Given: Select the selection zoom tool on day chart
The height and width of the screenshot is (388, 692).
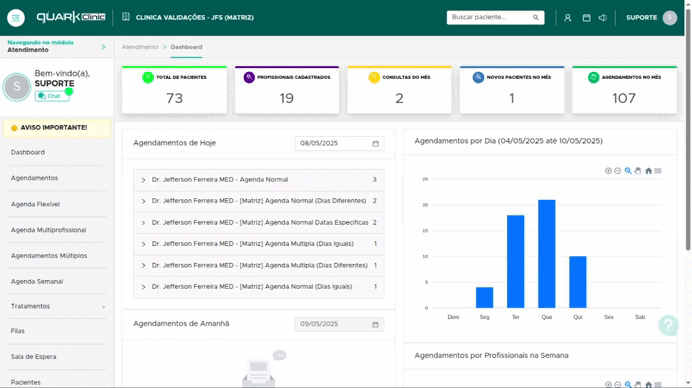Looking at the screenshot, I should (x=628, y=171).
